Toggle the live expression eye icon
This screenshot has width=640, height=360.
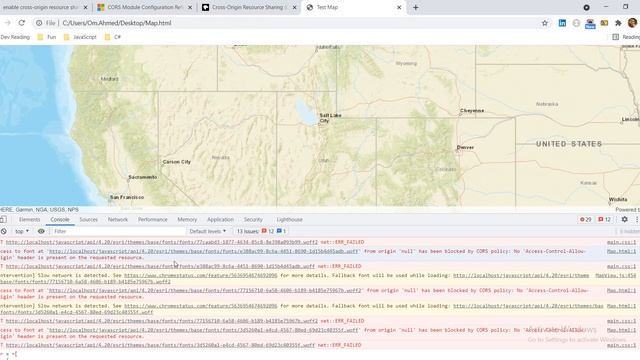tap(41, 231)
